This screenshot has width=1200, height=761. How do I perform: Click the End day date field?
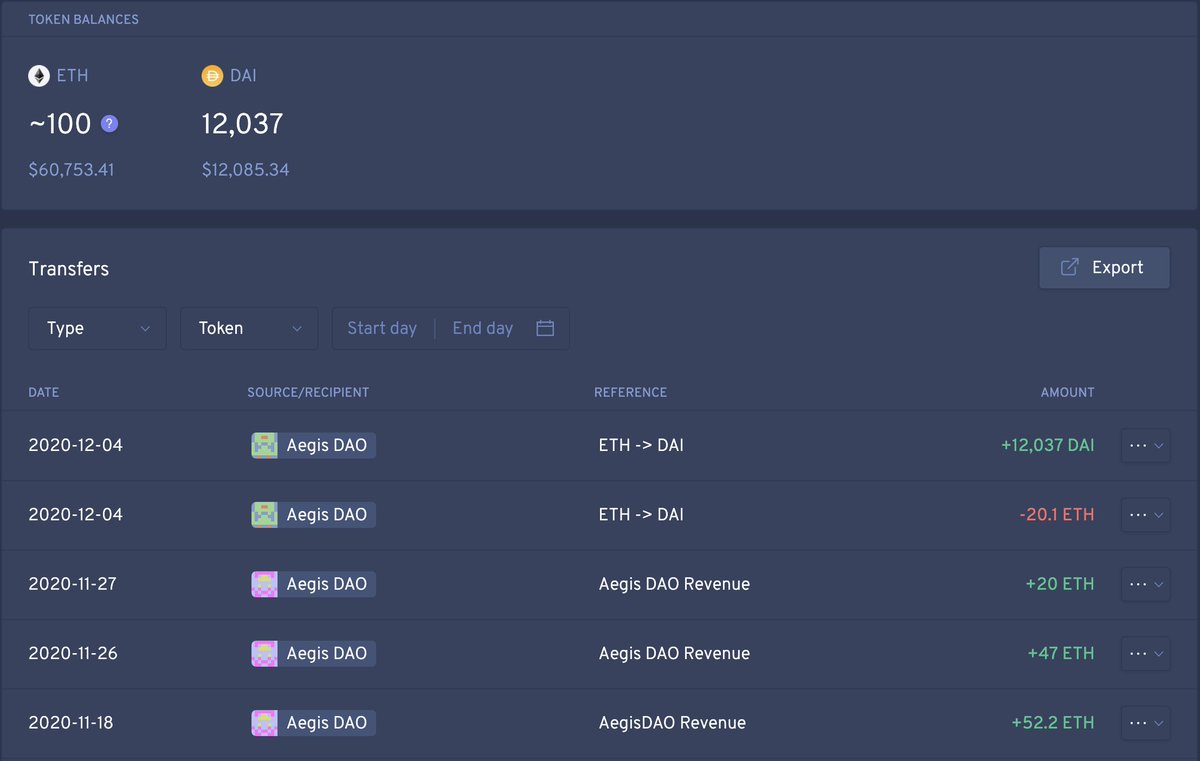(483, 328)
